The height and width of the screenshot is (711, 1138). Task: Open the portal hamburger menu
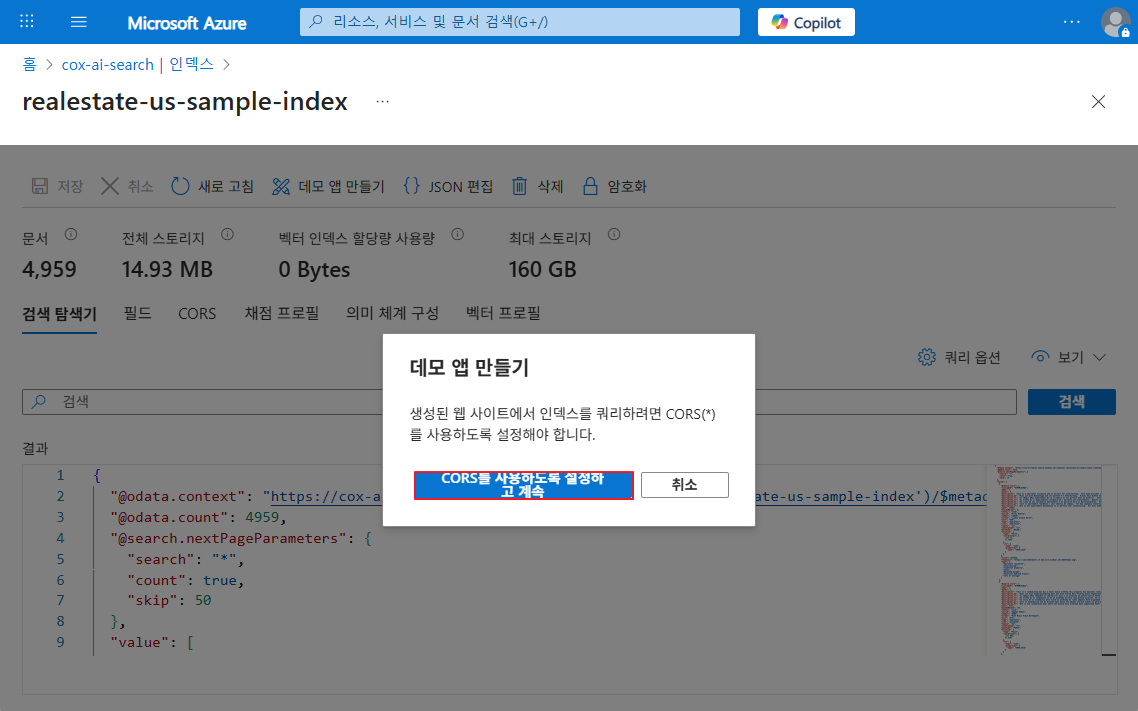click(78, 22)
